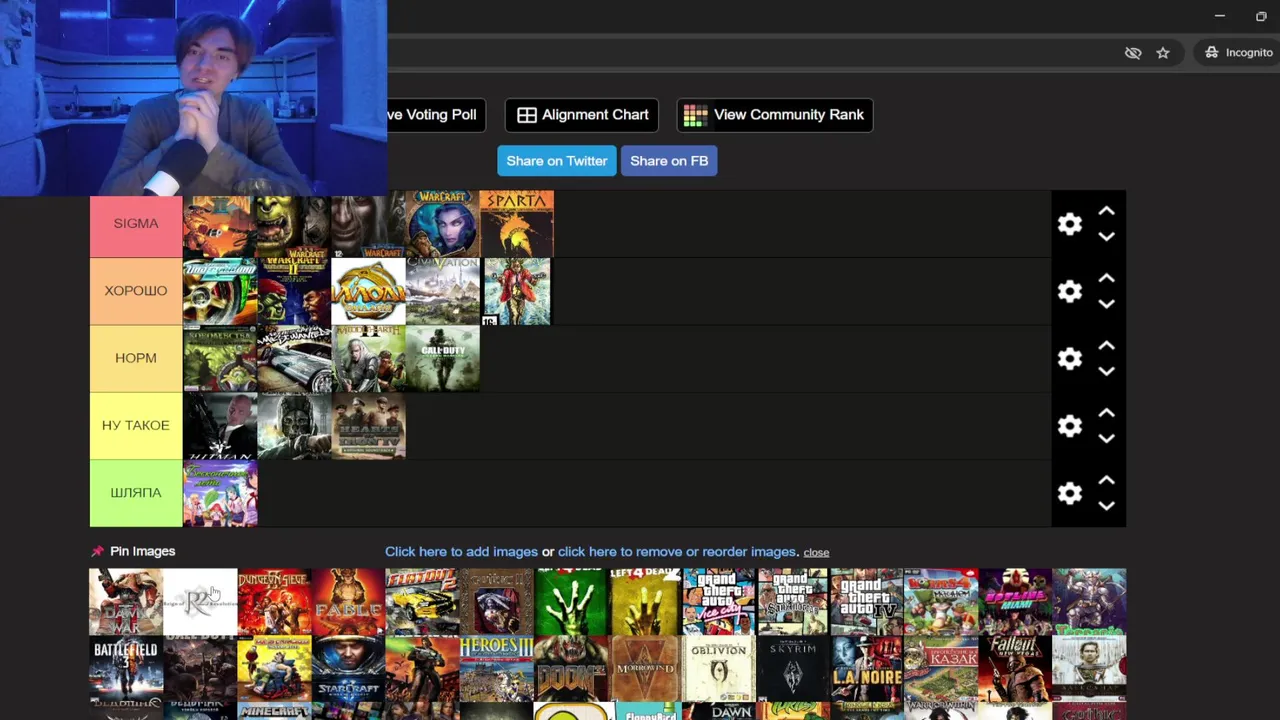Open the Incognito profile indicator
Viewport: 1280px width, 720px height.
tap(1238, 52)
